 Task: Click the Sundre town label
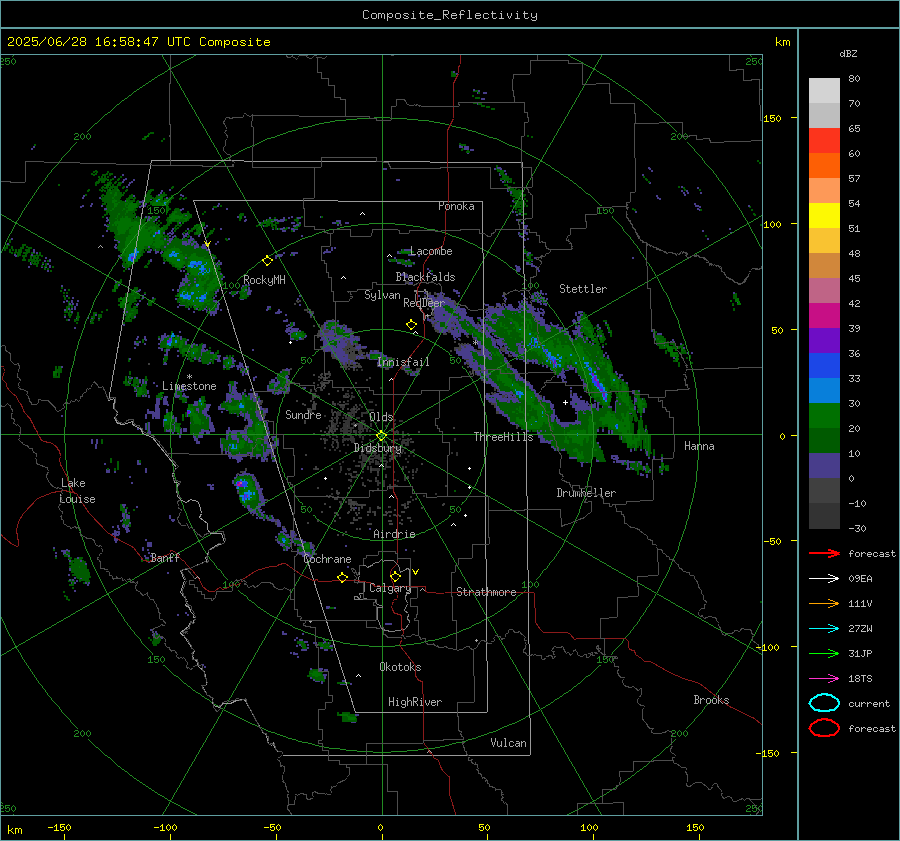303,415
